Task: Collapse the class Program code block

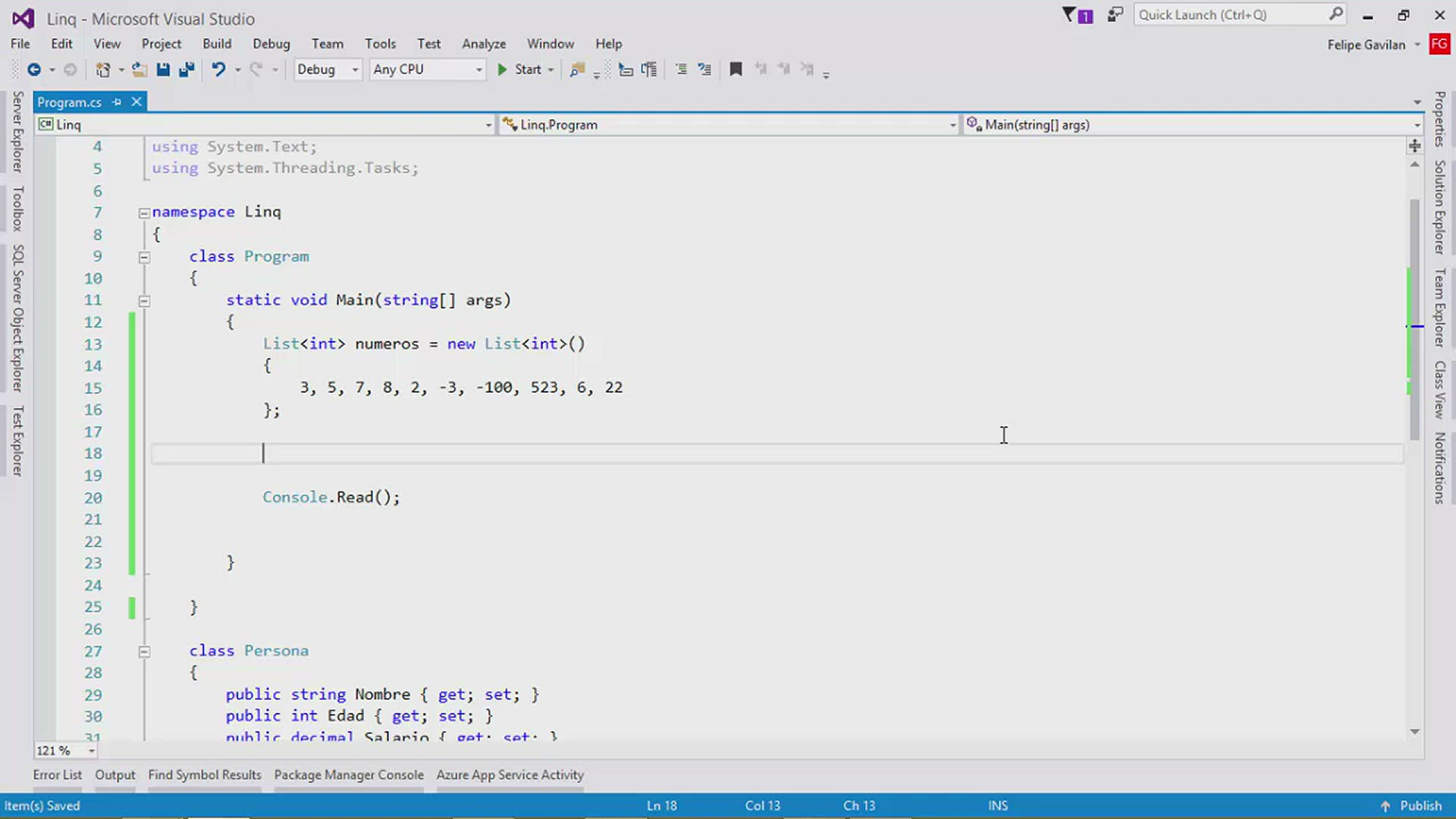Action: [144, 257]
